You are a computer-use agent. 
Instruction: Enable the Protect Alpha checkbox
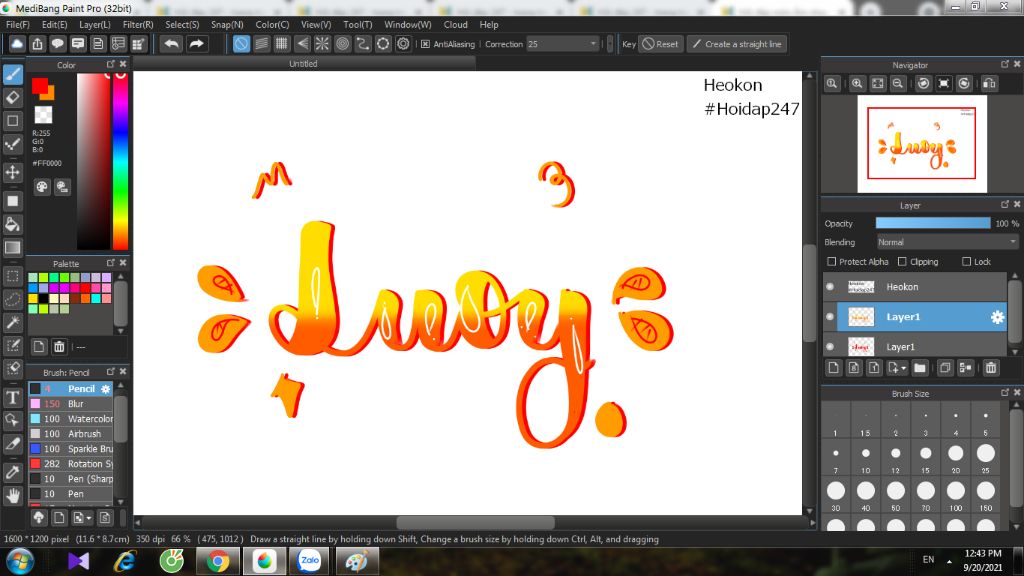point(831,261)
